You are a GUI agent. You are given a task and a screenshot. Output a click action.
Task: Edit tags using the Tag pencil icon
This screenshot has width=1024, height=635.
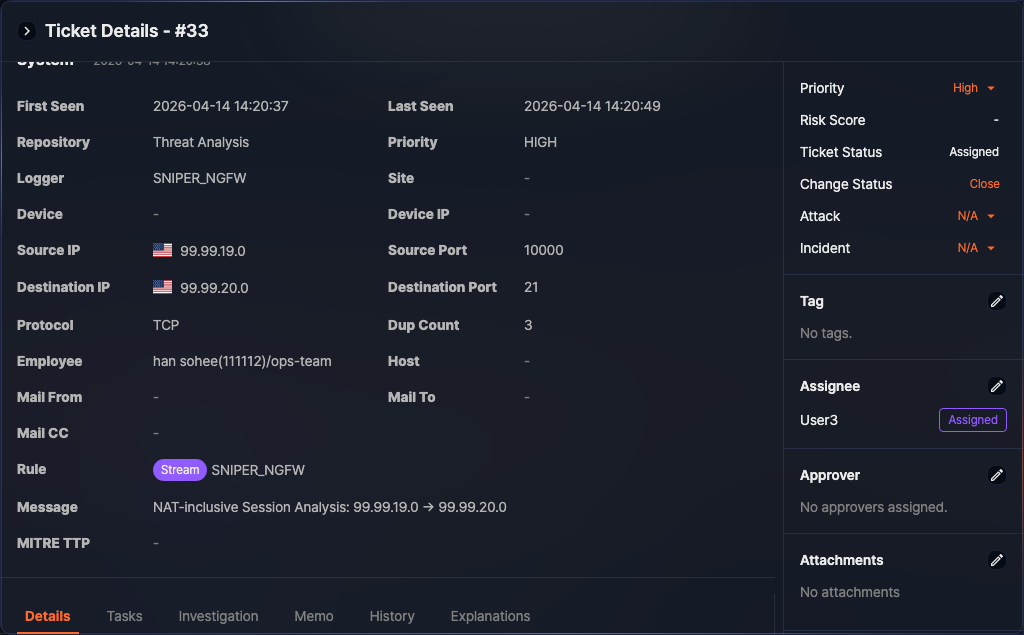tap(996, 301)
